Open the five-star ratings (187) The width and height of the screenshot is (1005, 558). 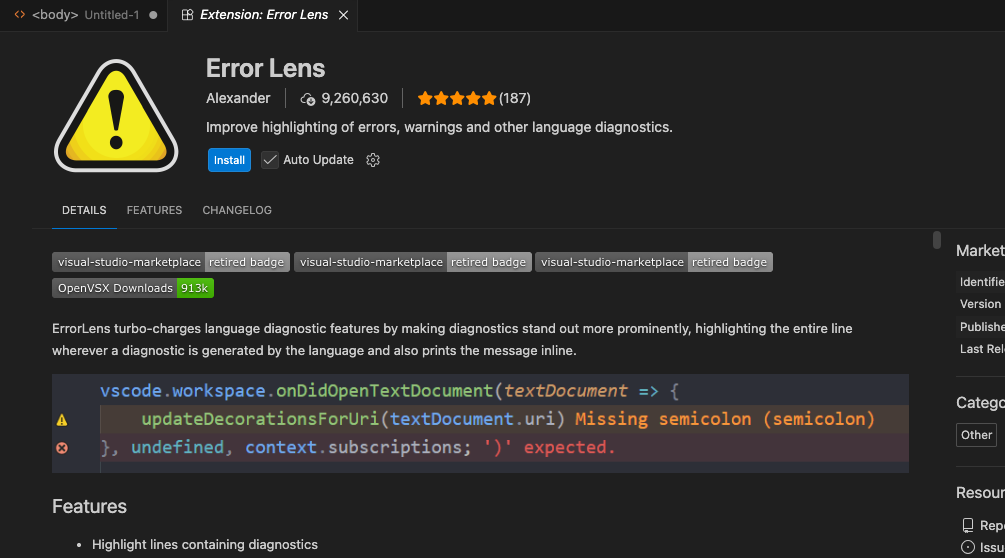point(474,98)
